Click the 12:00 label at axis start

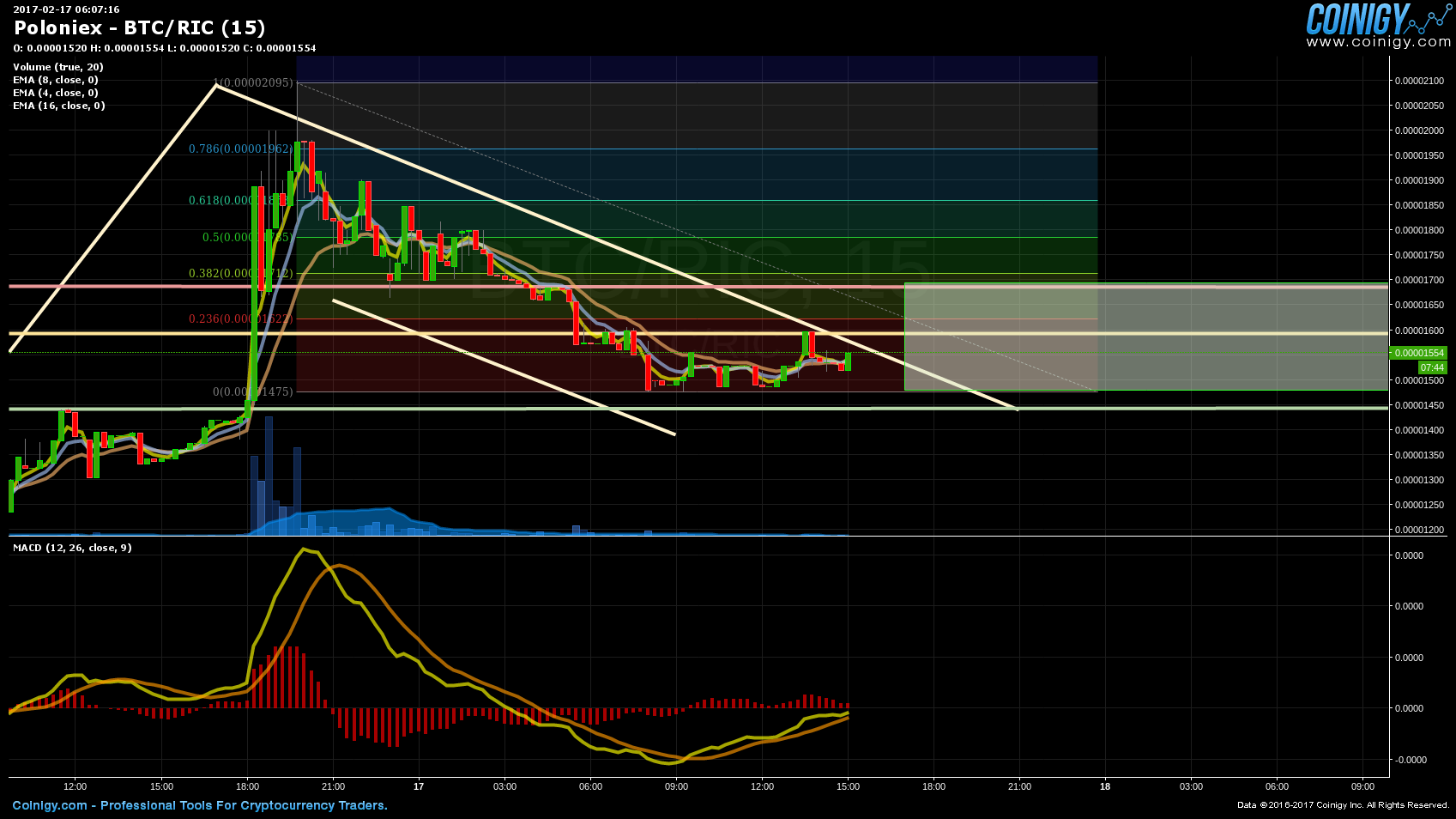coord(76,786)
